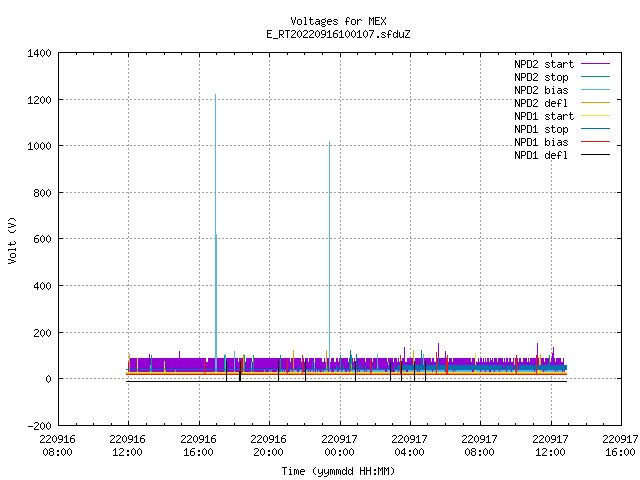
Task: Click the 1400 y-axis tick label
Action: click(40, 53)
